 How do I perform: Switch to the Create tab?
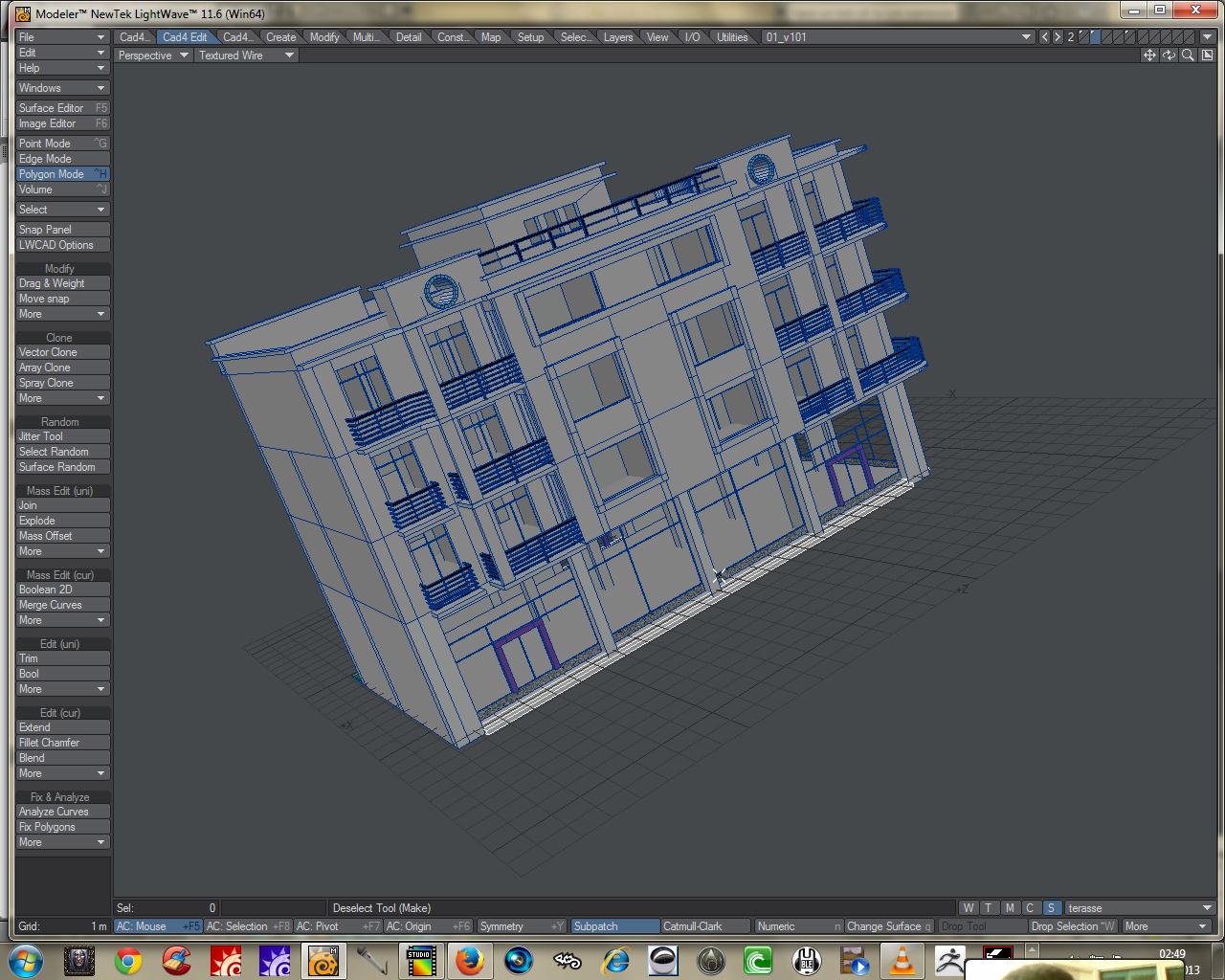(280, 37)
